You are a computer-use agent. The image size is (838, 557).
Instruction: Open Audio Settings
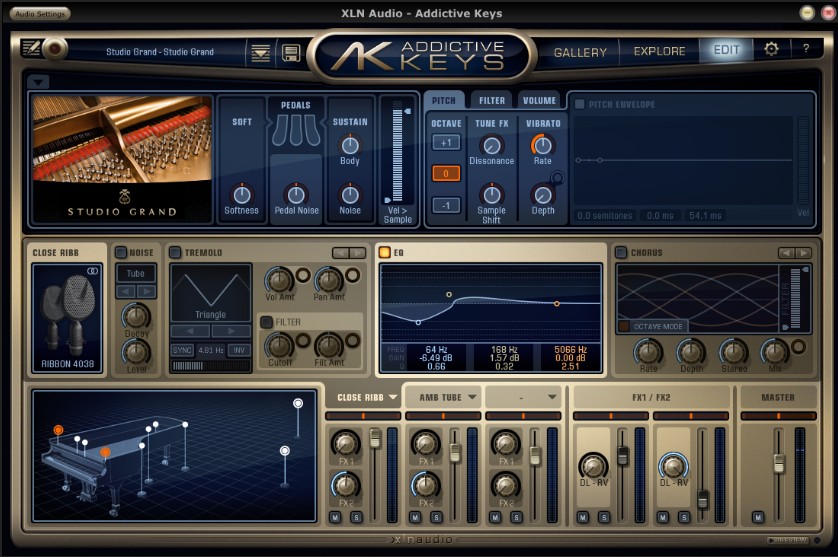coord(40,13)
